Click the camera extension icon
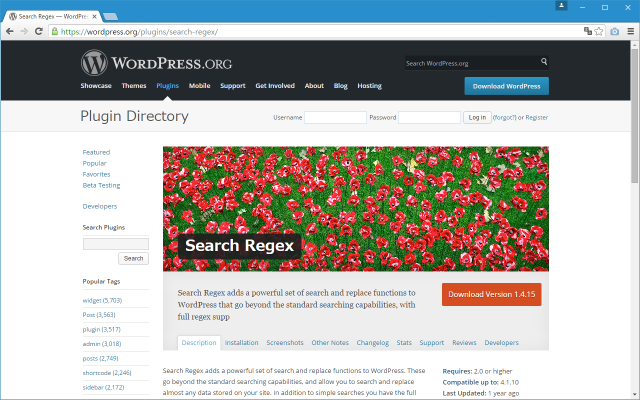 point(615,31)
